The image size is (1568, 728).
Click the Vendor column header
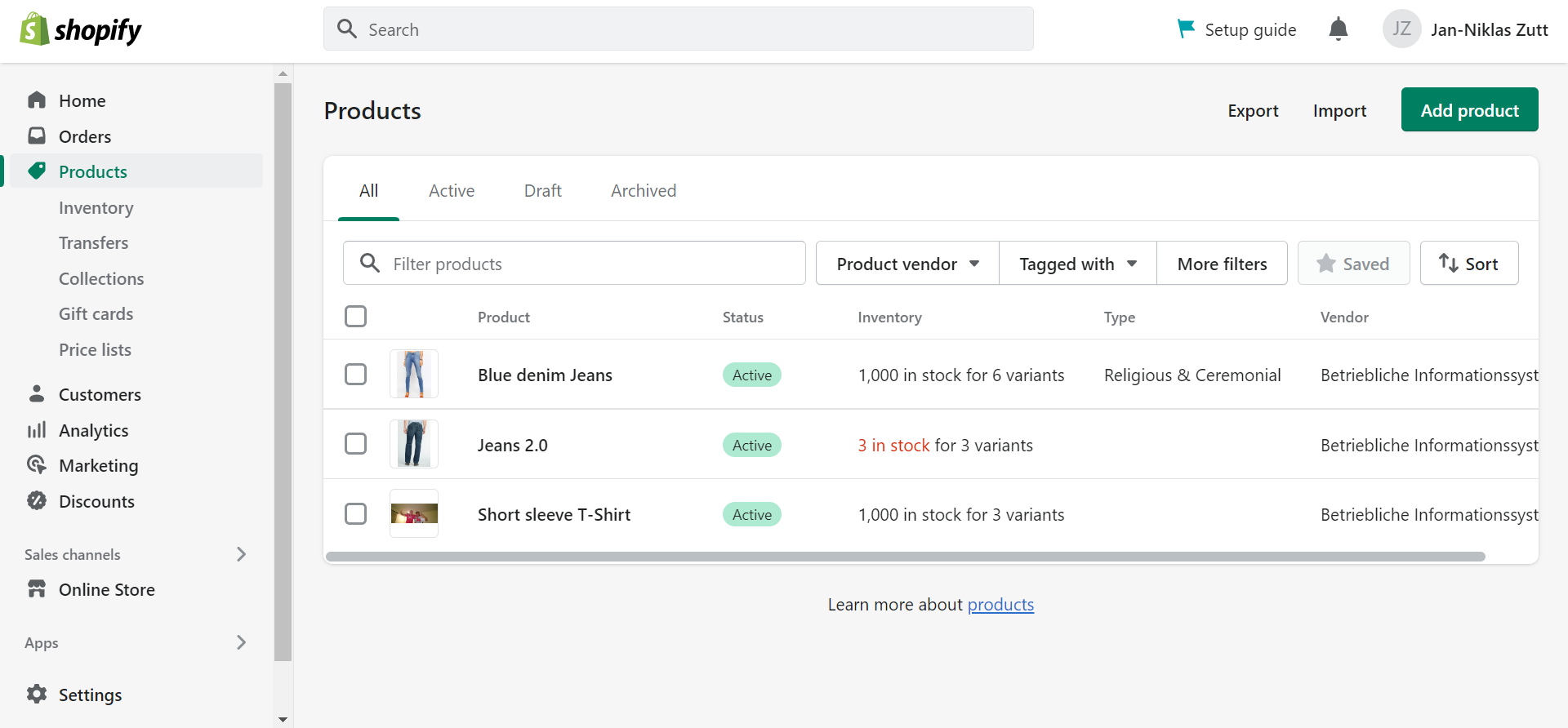click(x=1344, y=317)
